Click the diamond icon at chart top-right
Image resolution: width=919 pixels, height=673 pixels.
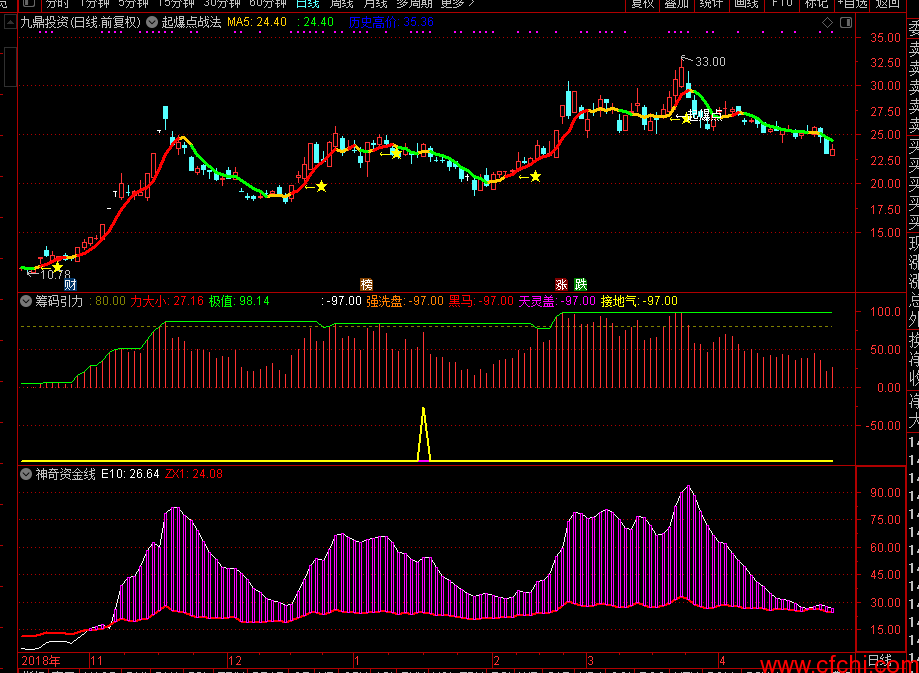[x=826, y=22]
